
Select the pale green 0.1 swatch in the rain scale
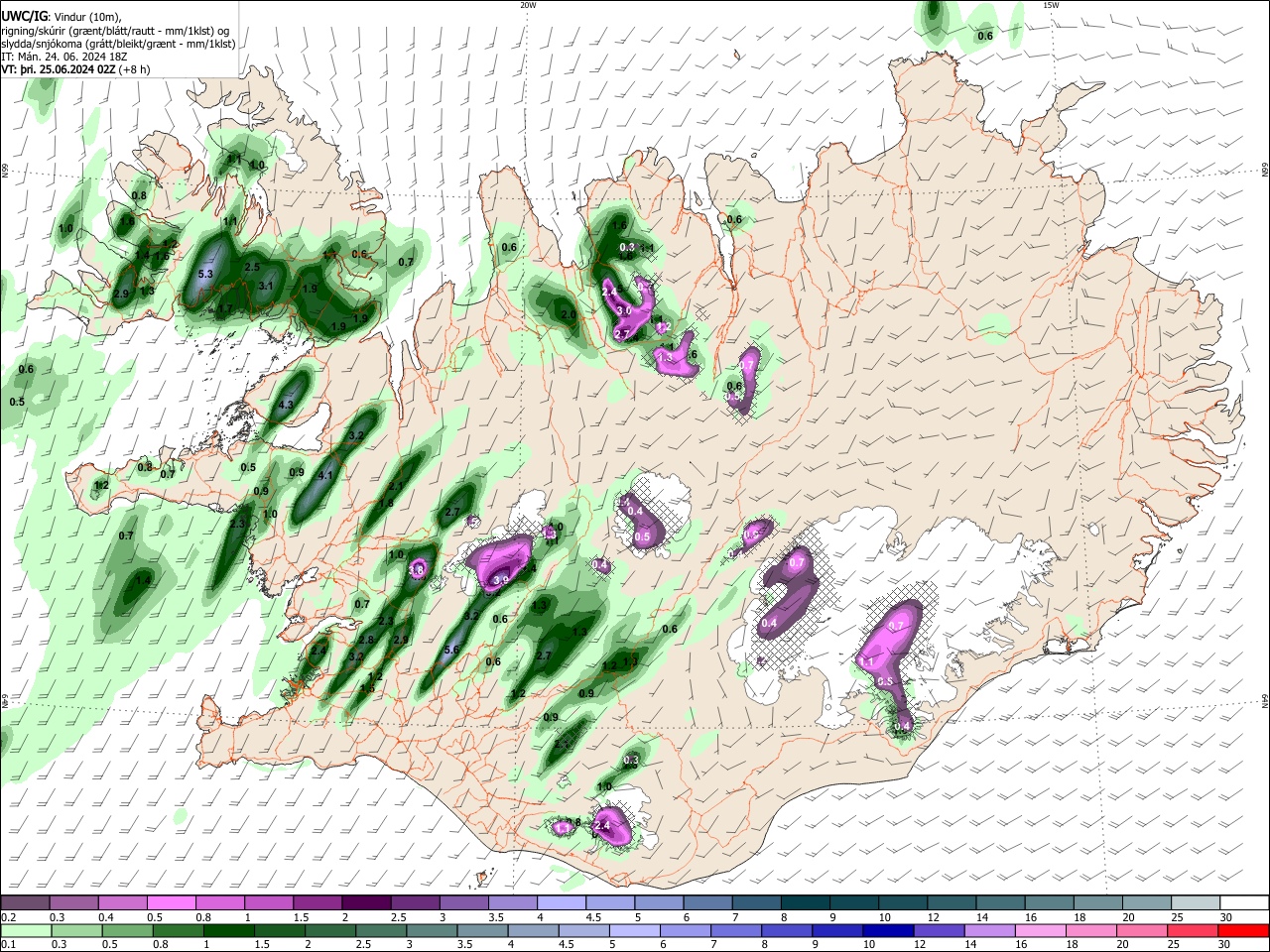click(26, 930)
